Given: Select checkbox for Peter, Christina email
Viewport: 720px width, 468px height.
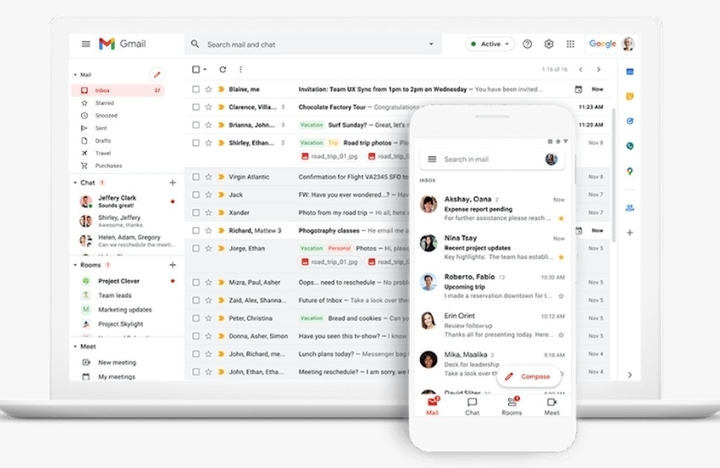Looking at the screenshot, I should 196,318.
